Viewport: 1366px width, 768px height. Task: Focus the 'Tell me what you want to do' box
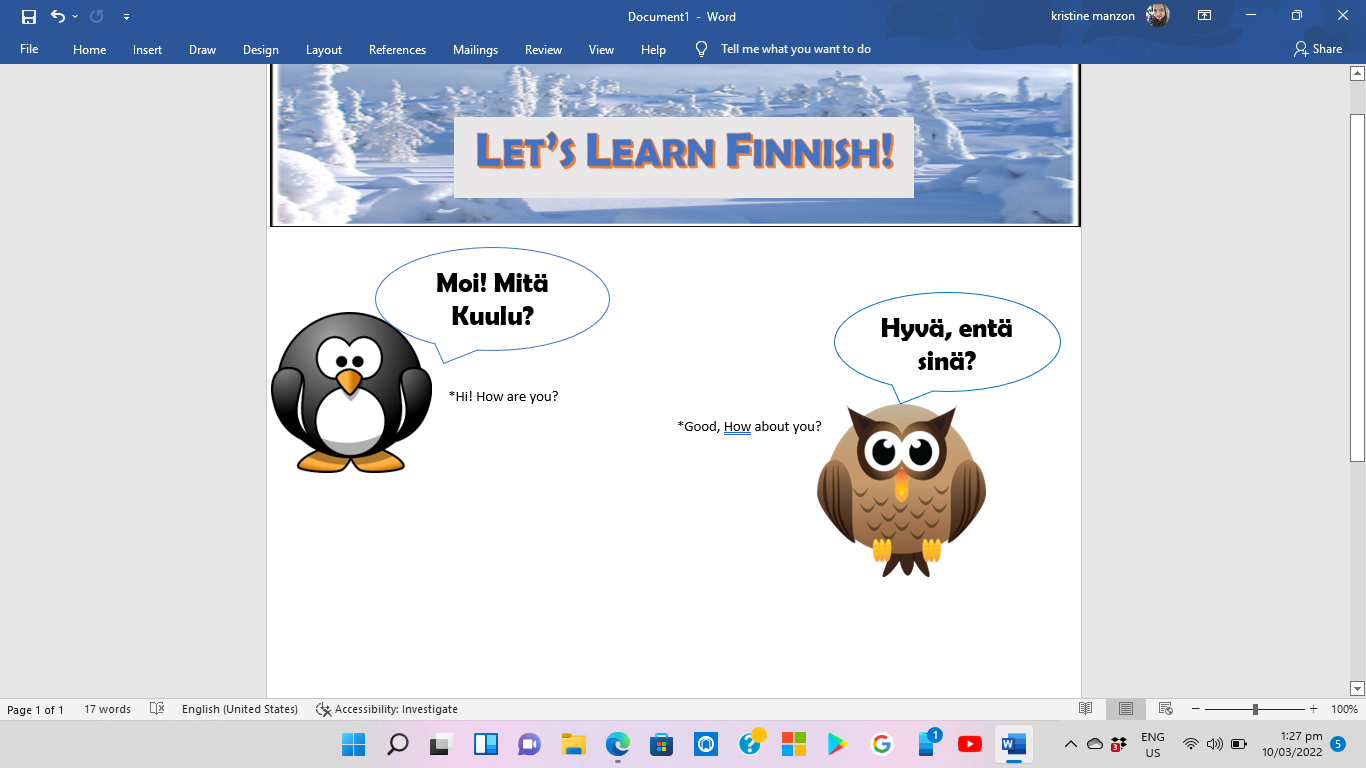796,49
